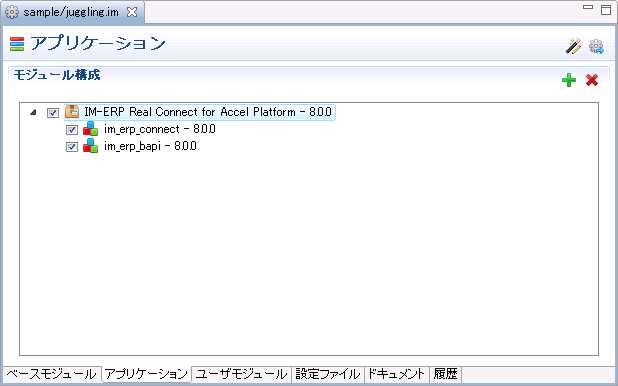Collapse the IM-ERP Real Connect tree node
Viewport: 618px width, 386px height.
(34, 112)
